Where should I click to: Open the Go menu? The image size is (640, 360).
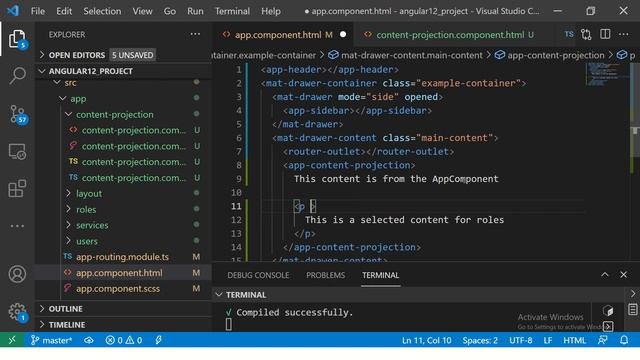click(169, 11)
